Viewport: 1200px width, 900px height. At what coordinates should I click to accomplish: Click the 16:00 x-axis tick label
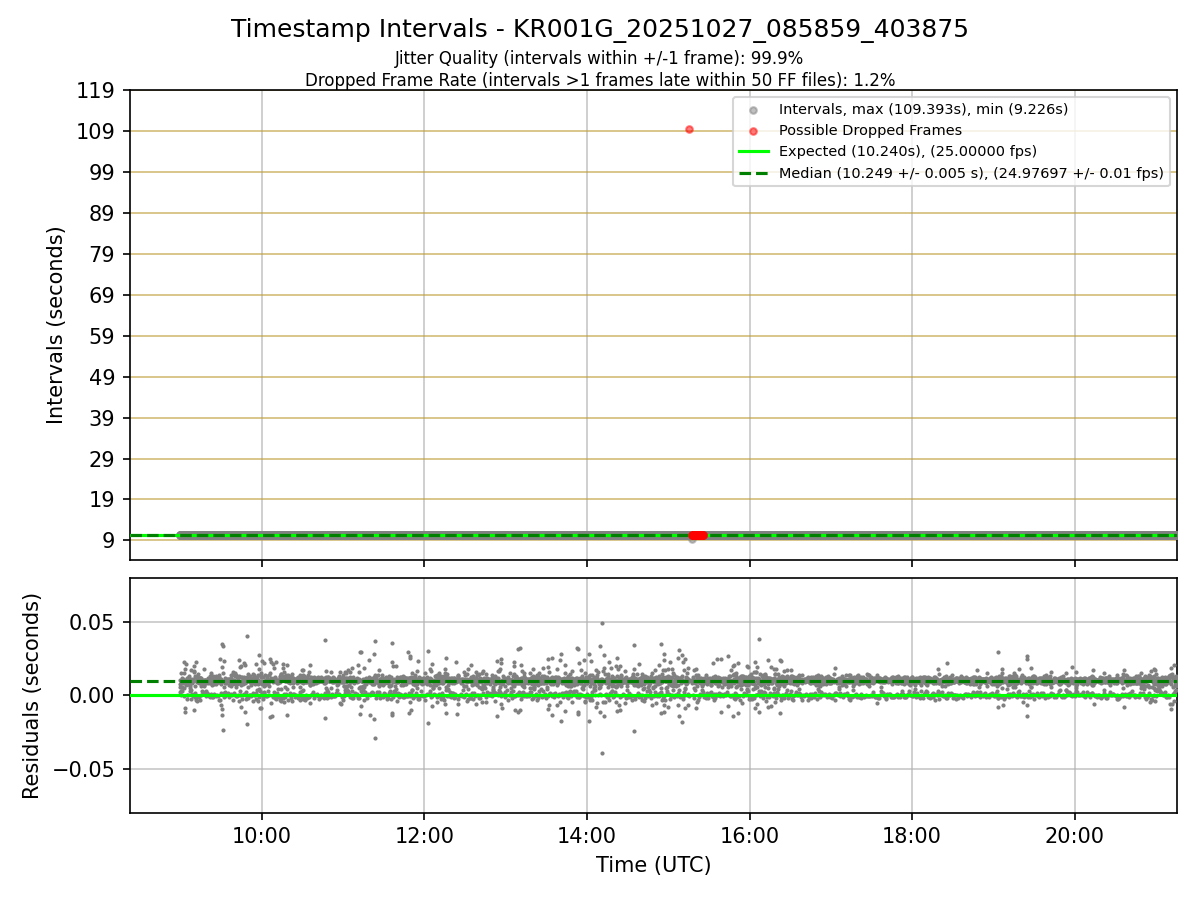(x=750, y=835)
